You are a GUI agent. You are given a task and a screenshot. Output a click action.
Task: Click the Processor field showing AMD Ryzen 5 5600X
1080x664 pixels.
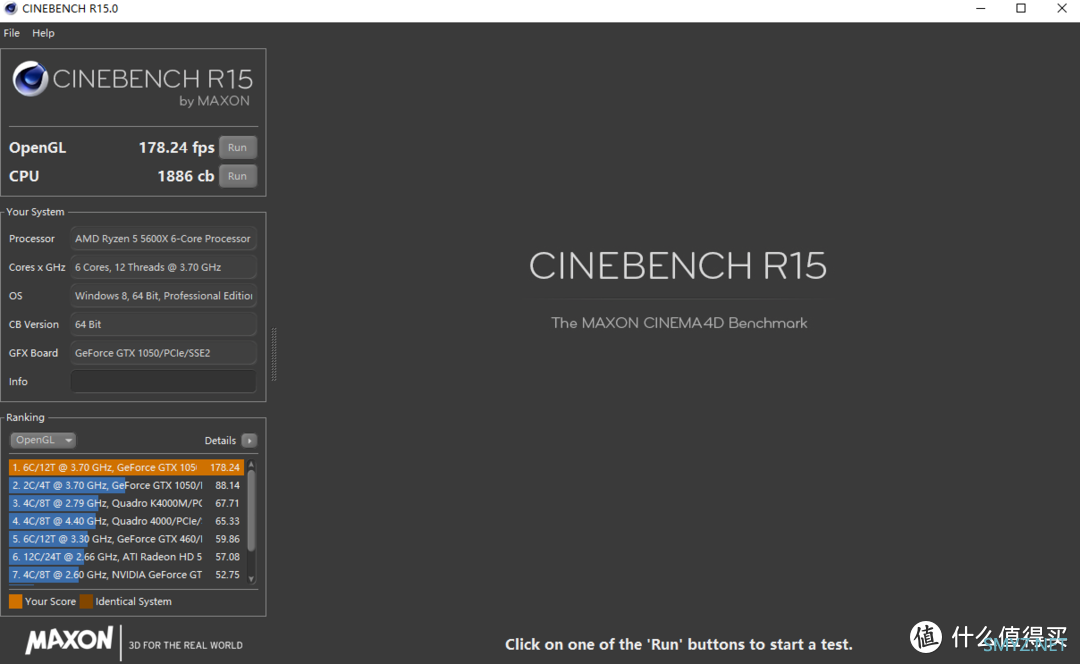pos(163,238)
